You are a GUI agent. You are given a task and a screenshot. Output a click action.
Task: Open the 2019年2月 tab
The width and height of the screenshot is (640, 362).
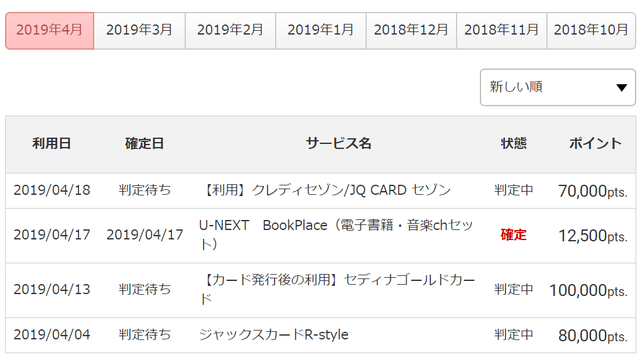(x=230, y=31)
